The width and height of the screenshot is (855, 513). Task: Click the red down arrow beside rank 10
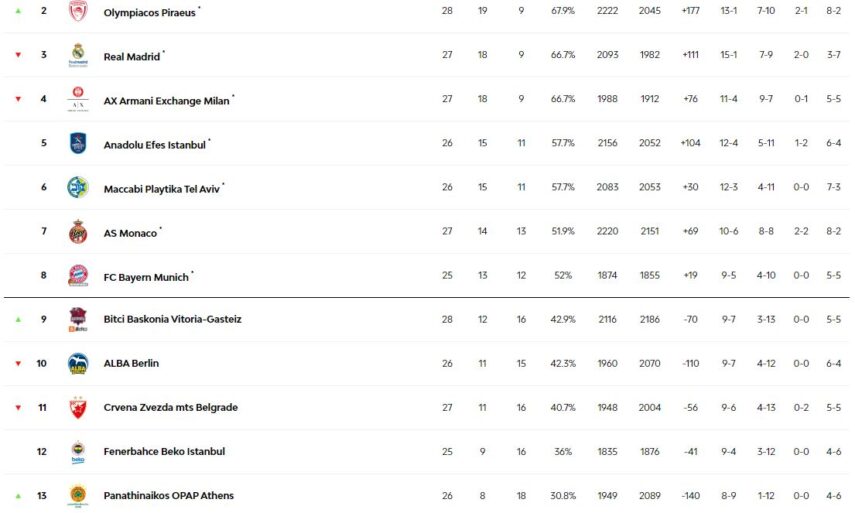(x=18, y=364)
